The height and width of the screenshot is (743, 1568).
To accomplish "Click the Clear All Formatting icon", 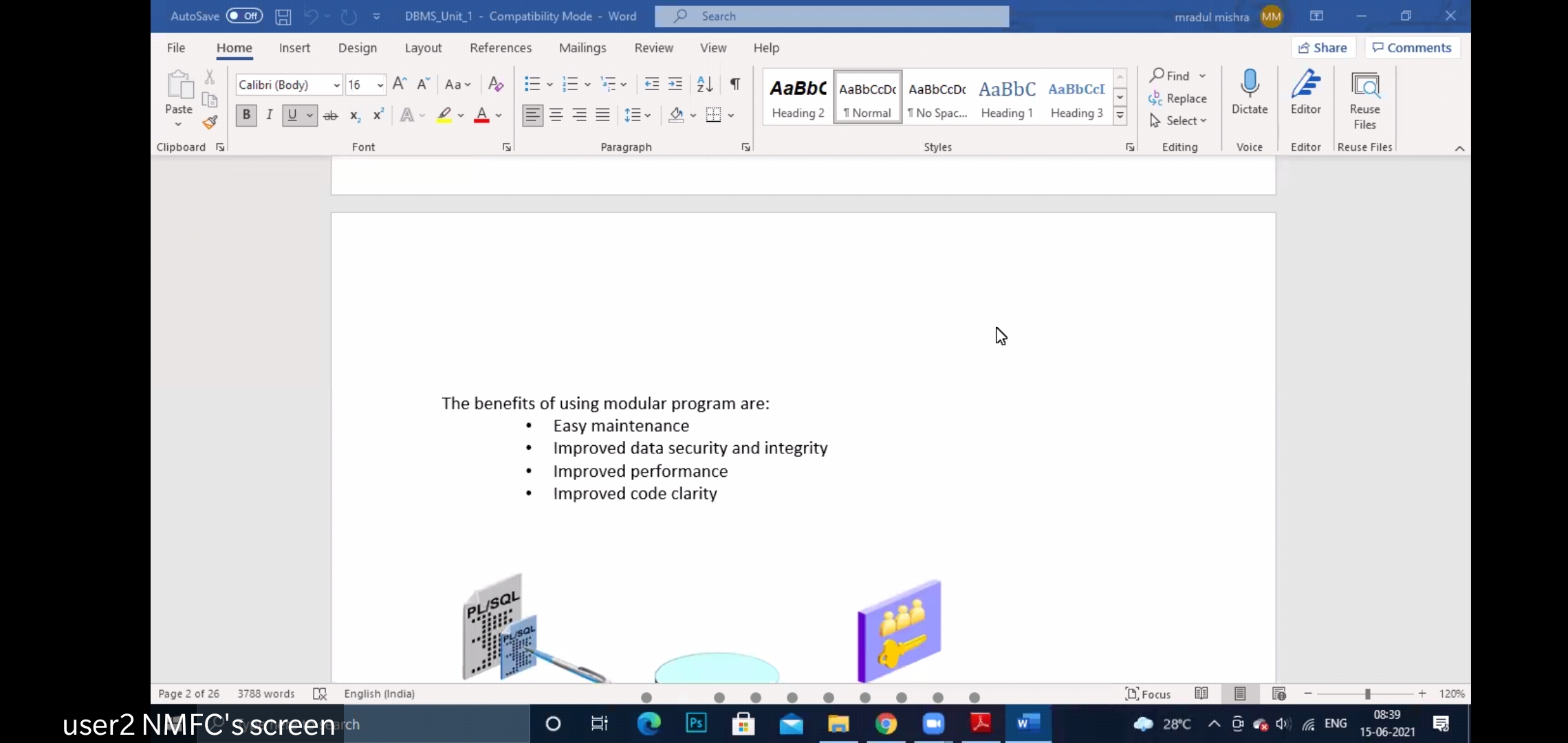I will pyautogui.click(x=496, y=84).
